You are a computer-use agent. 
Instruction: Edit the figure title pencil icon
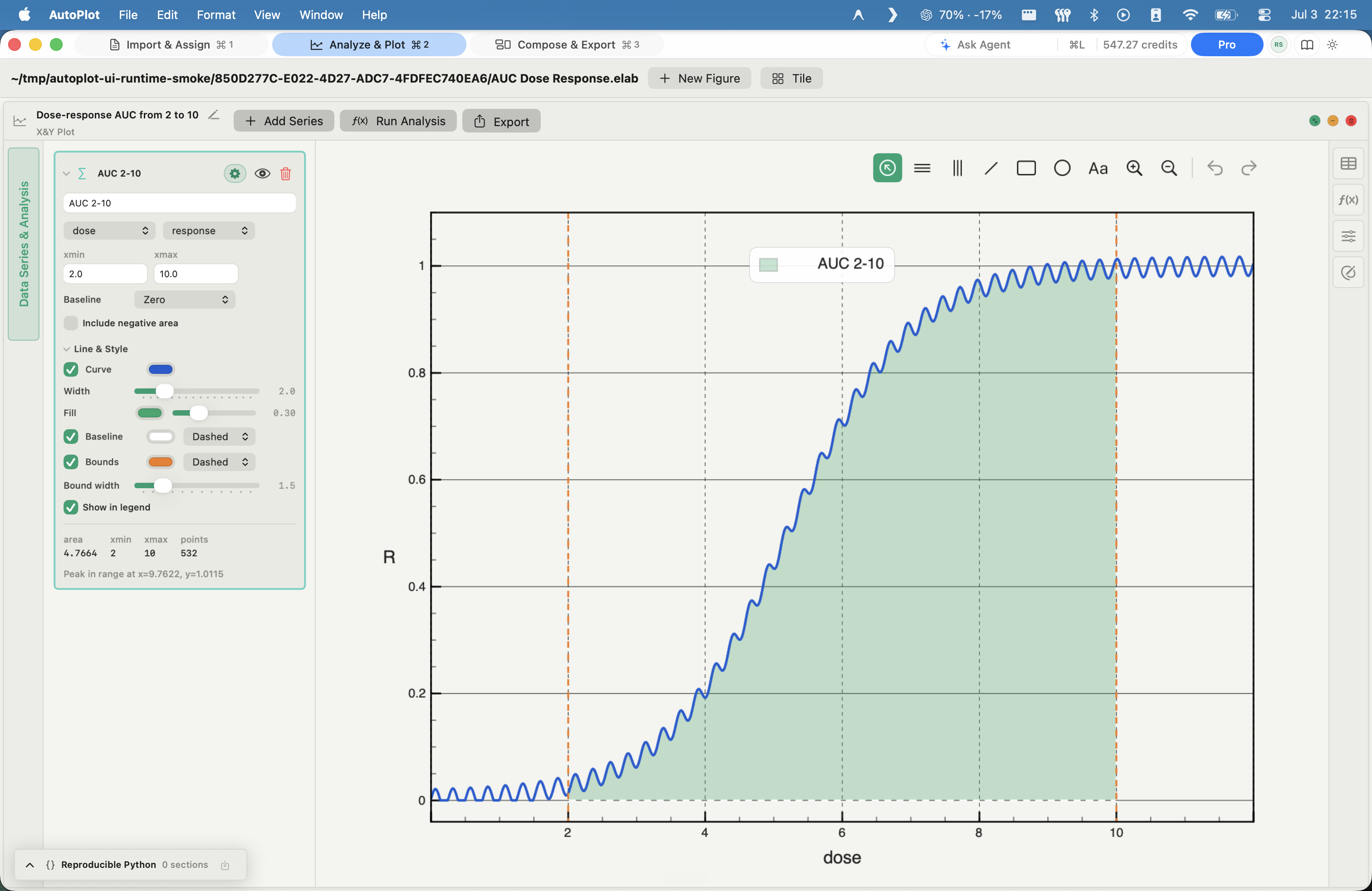pos(213,115)
